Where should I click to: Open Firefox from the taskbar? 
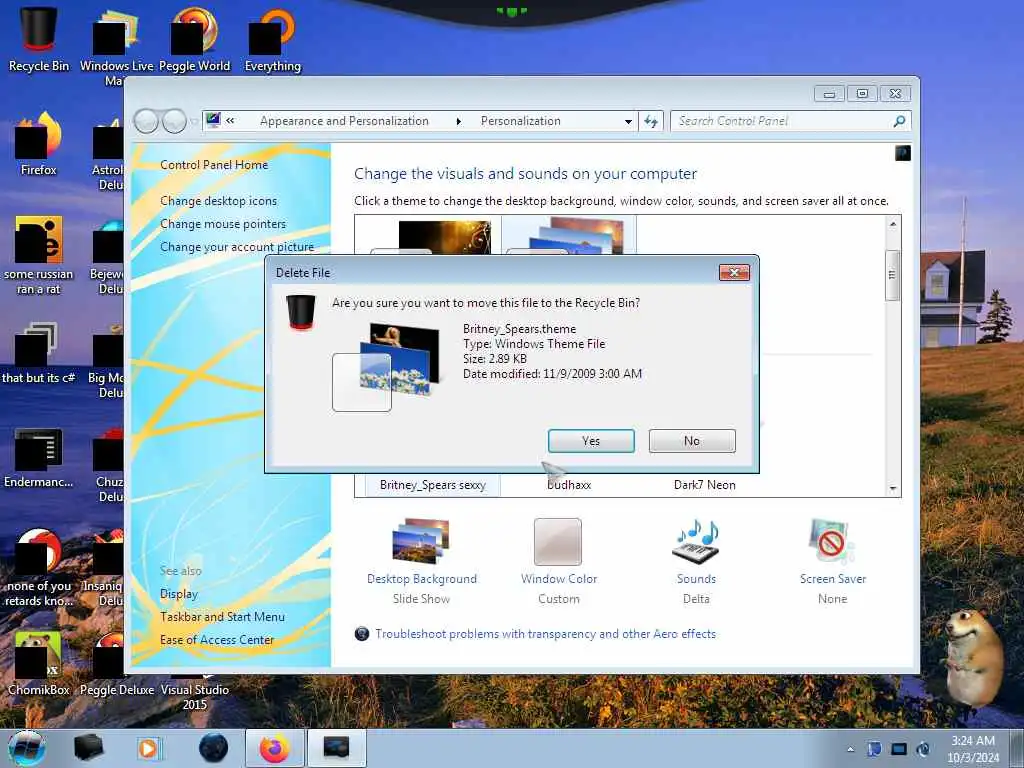point(275,748)
